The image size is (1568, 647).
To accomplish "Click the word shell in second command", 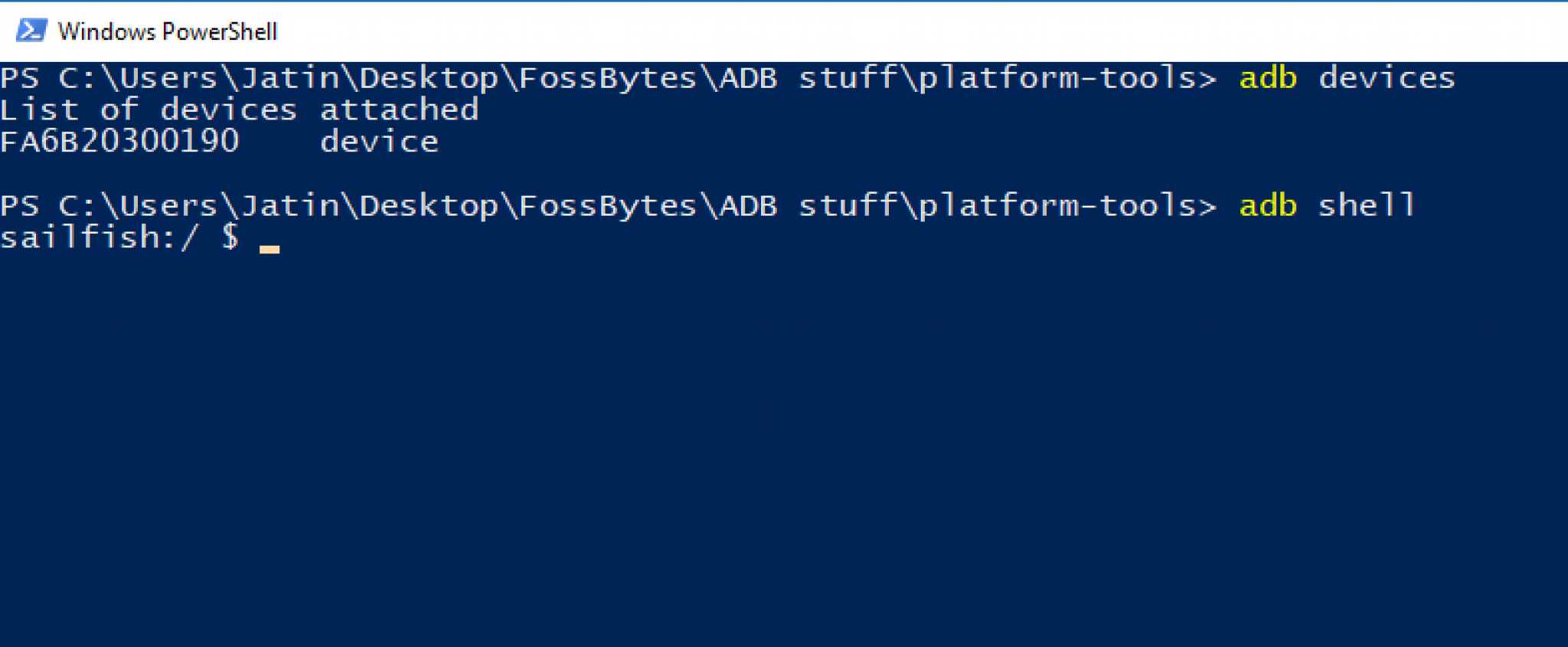I will coord(1366,205).
